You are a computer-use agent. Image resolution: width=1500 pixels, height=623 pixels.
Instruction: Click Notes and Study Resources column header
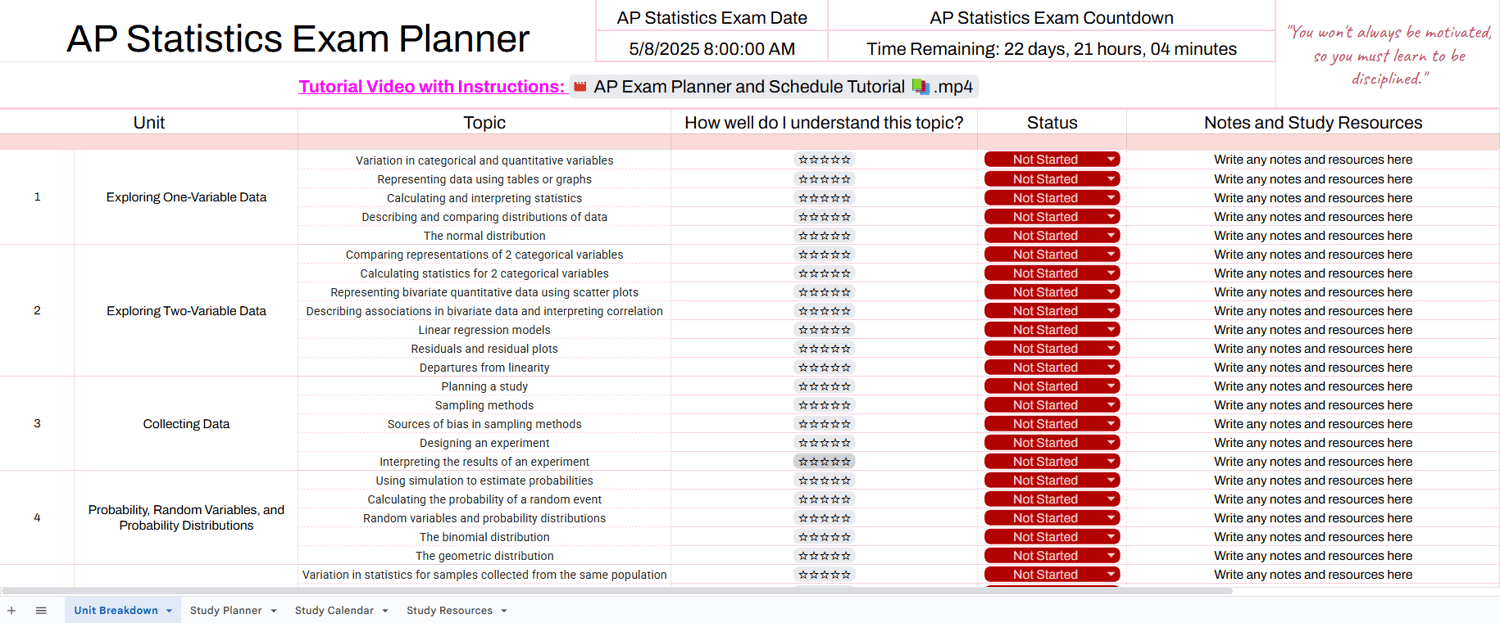point(1313,122)
